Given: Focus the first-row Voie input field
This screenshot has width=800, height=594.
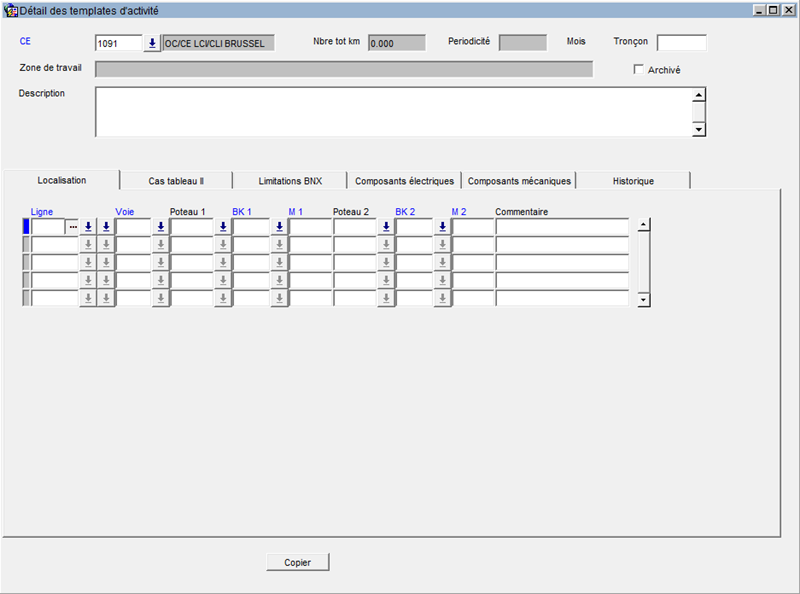Looking at the screenshot, I should pyautogui.click(x=133, y=227).
